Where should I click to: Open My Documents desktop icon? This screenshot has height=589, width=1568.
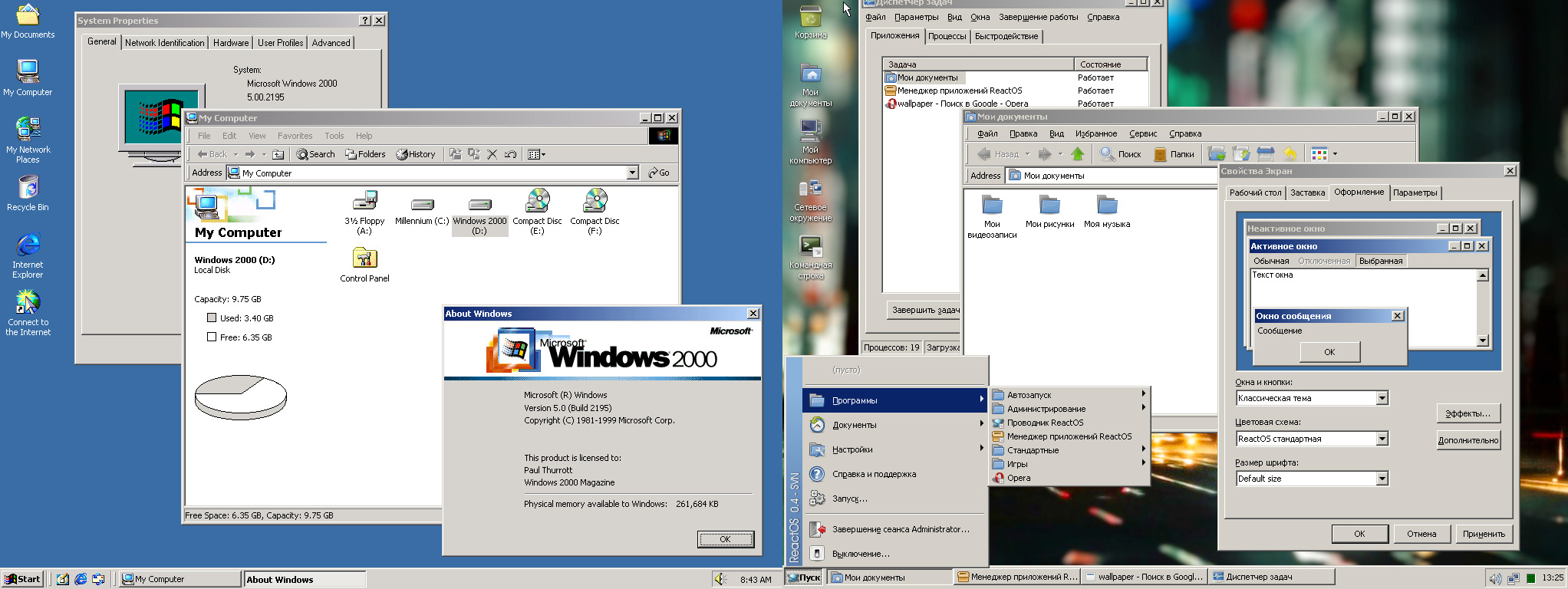28,21
